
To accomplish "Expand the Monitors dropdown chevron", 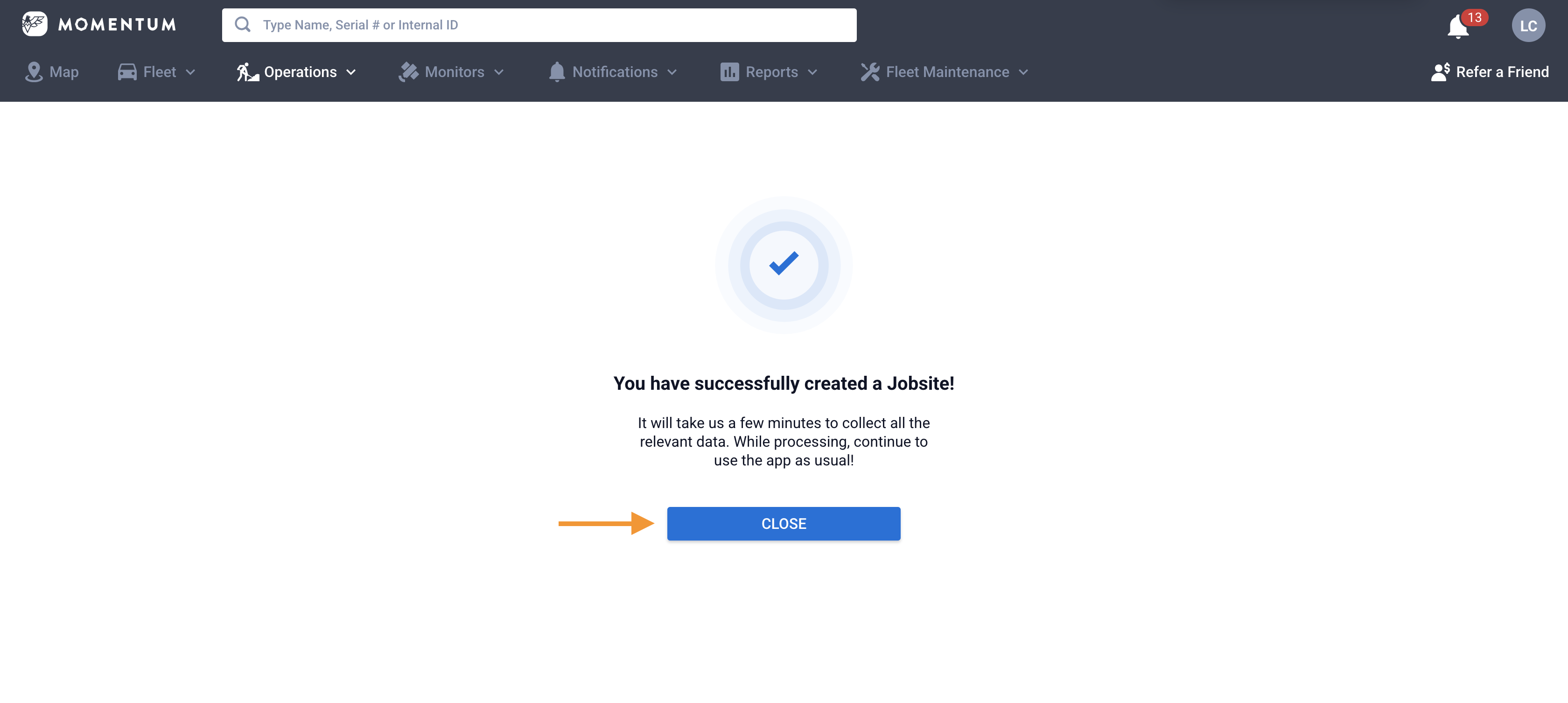I will pos(499,72).
